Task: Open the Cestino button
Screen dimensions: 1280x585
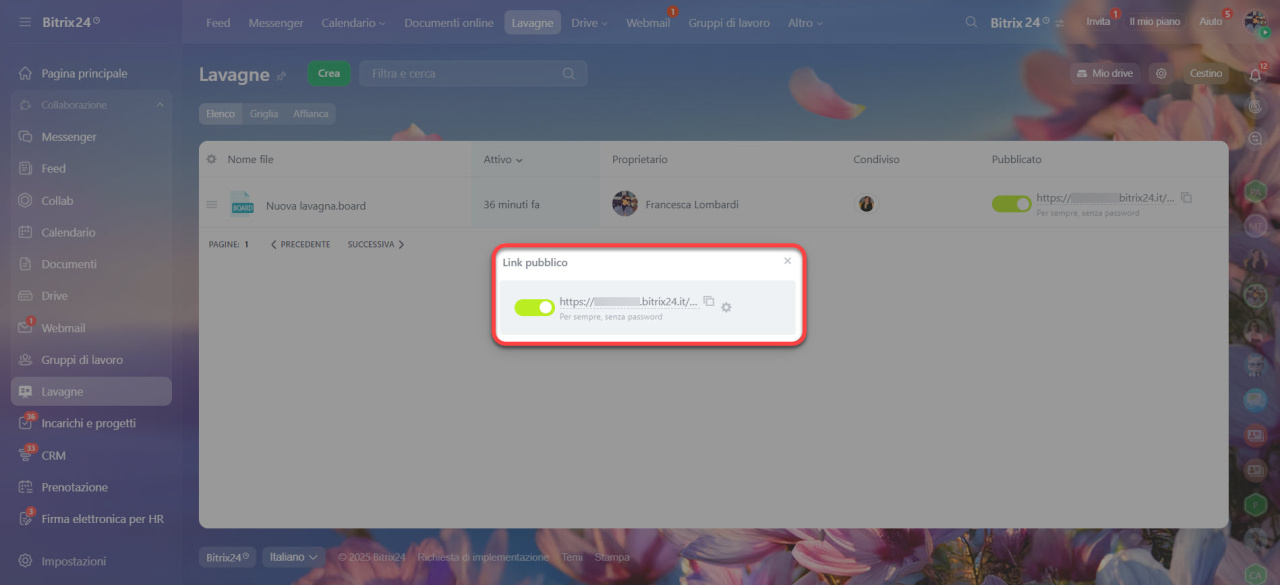Action: pos(1206,73)
